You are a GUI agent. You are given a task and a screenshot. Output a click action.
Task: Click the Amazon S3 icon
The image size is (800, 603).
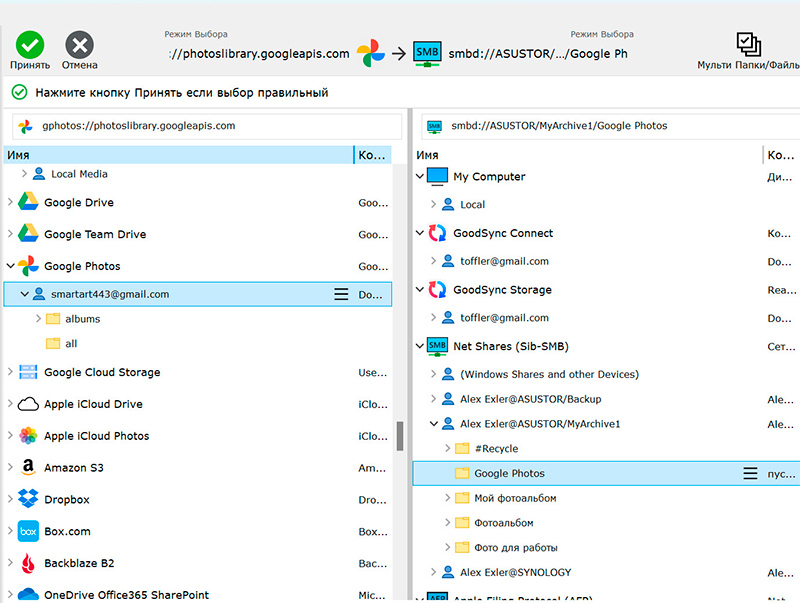pos(28,468)
